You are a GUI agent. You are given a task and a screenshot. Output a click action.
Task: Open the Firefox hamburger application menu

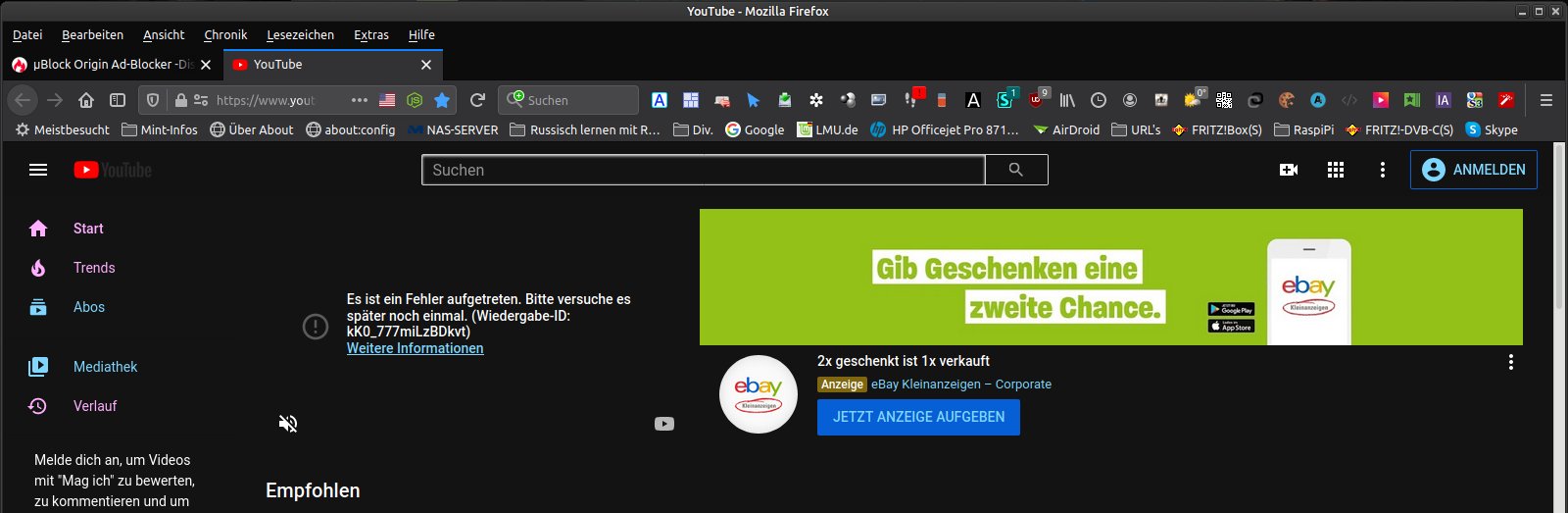pyautogui.click(x=1546, y=100)
